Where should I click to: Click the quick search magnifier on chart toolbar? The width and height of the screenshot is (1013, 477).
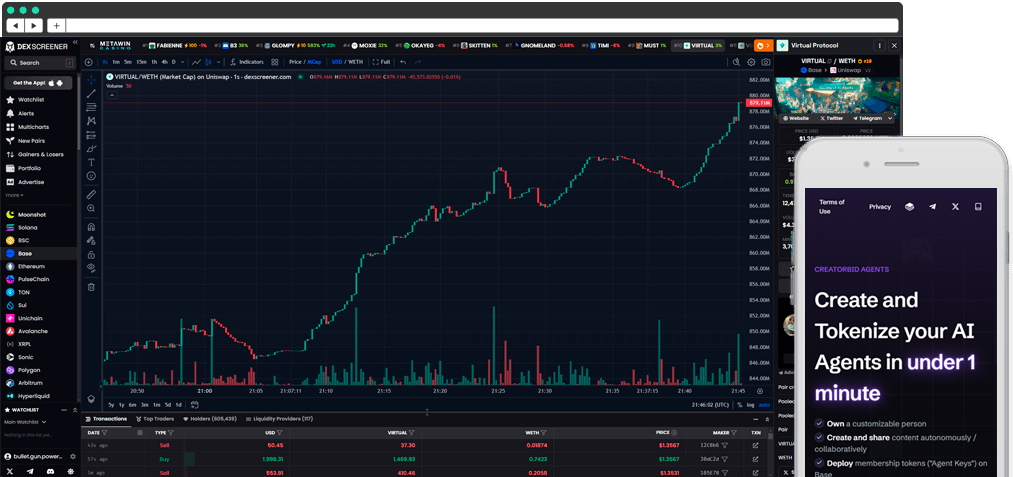coord(736,62)
